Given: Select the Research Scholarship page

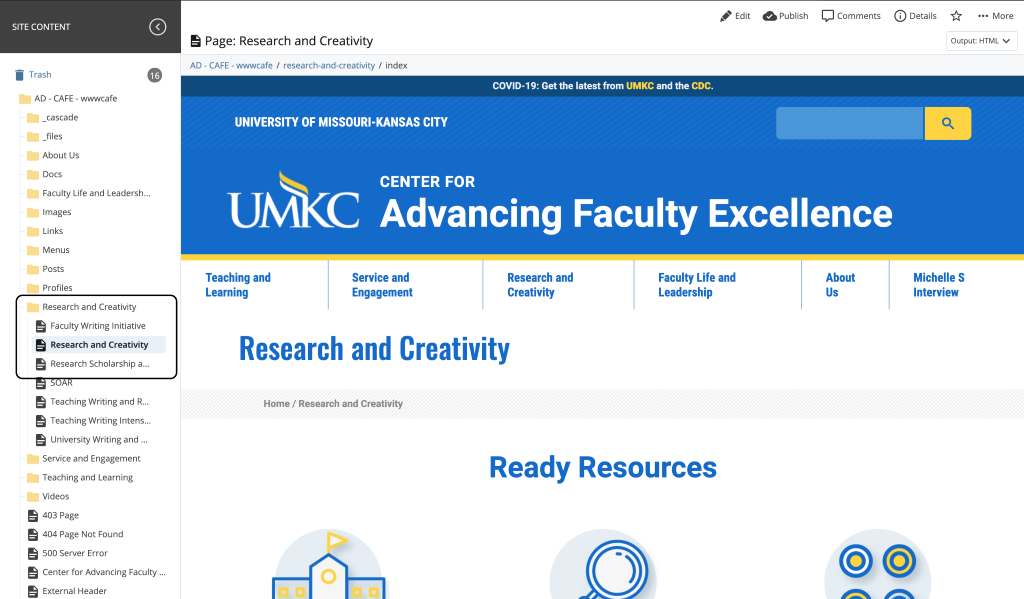Looking at the screenshot, I should point(93,364).
